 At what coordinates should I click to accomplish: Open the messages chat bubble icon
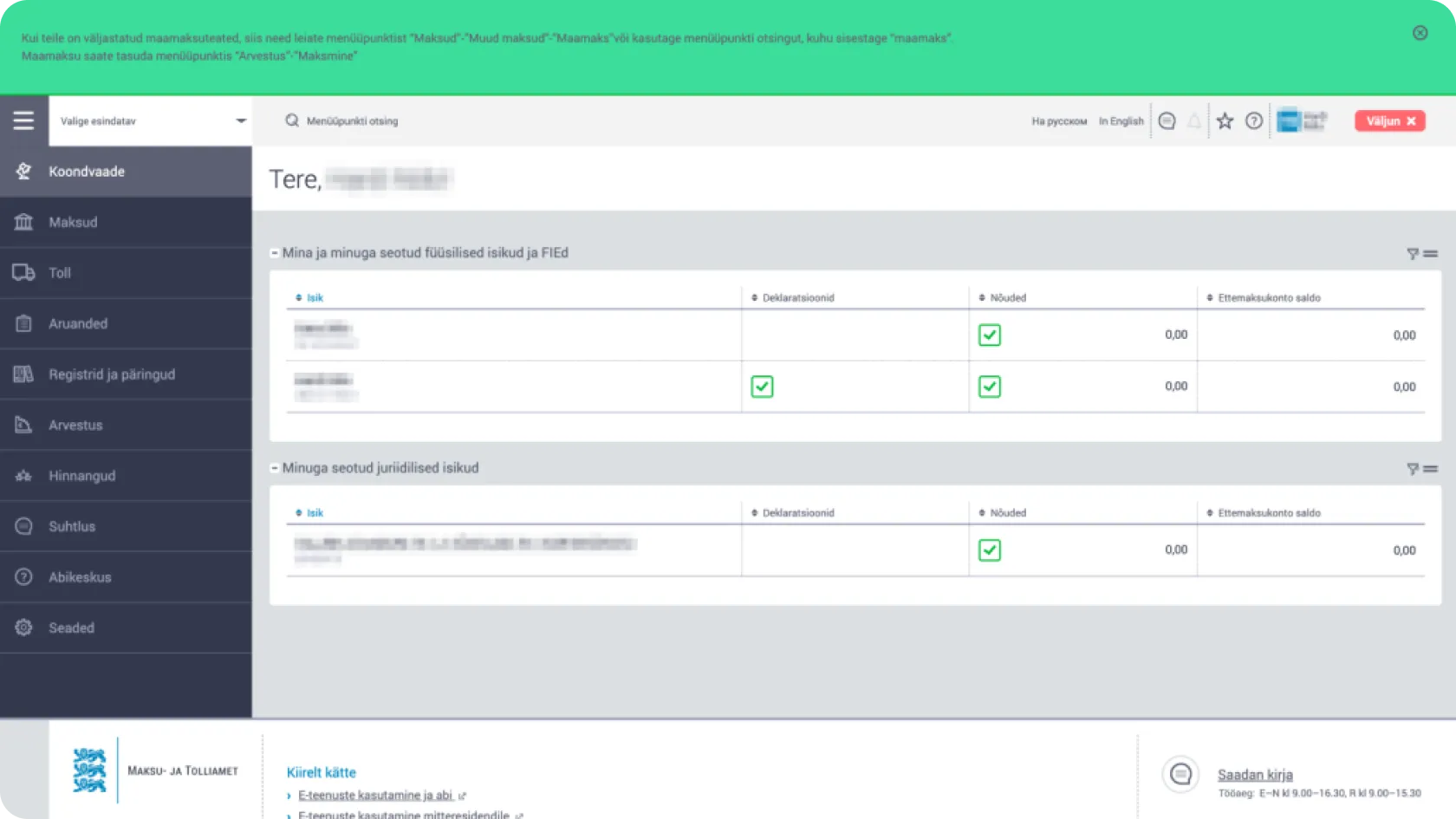pyautogui.click(x=1167, y=121)
